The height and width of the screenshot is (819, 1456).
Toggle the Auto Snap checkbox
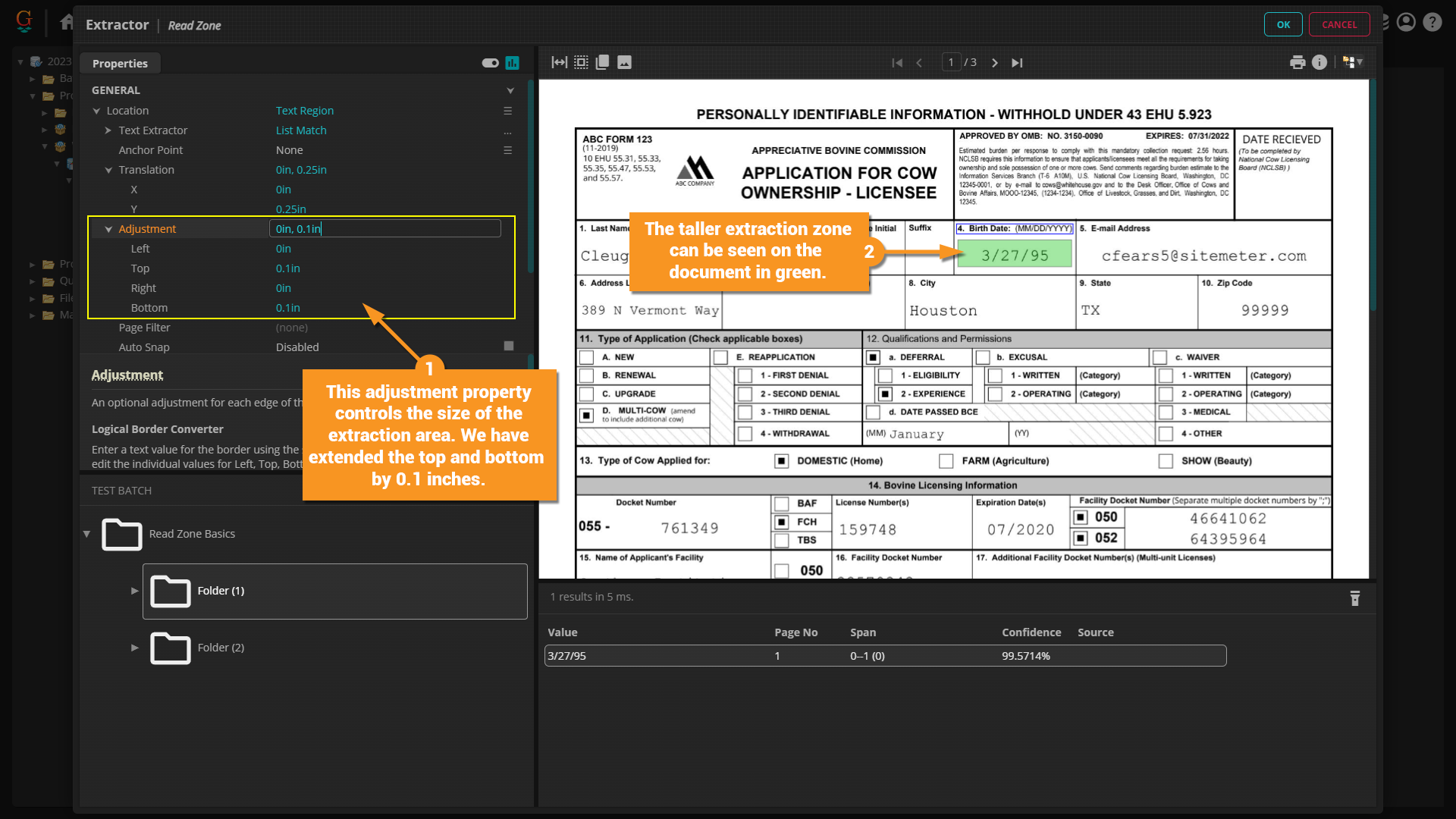[x=509, y=346]
